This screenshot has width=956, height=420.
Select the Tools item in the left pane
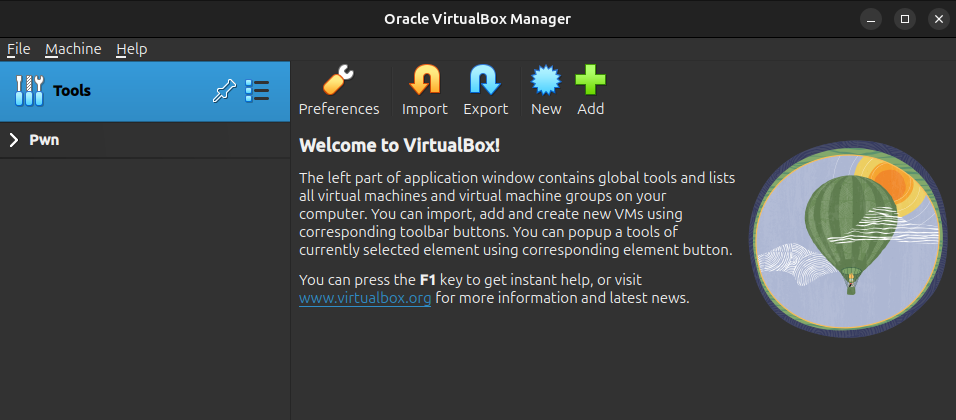[x=145, y=91]
